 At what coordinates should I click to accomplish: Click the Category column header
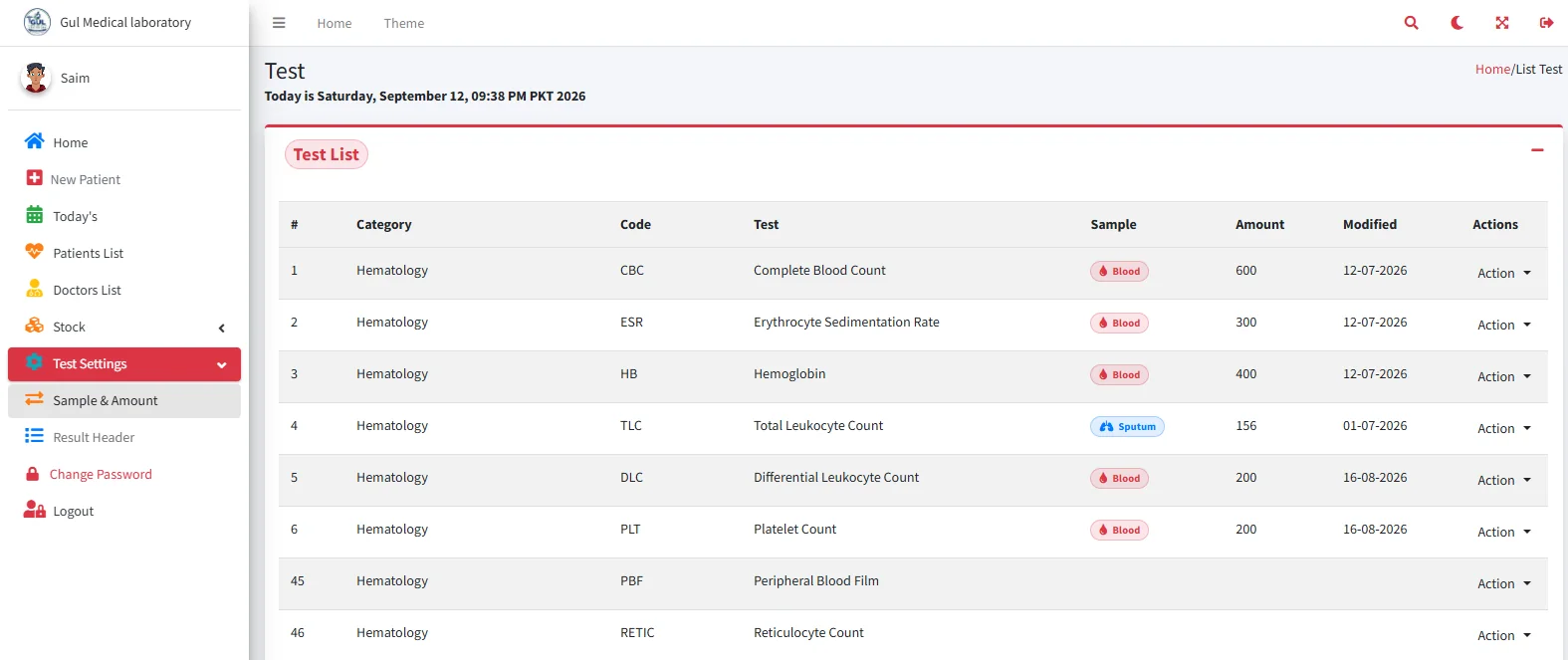coord(384,224)
